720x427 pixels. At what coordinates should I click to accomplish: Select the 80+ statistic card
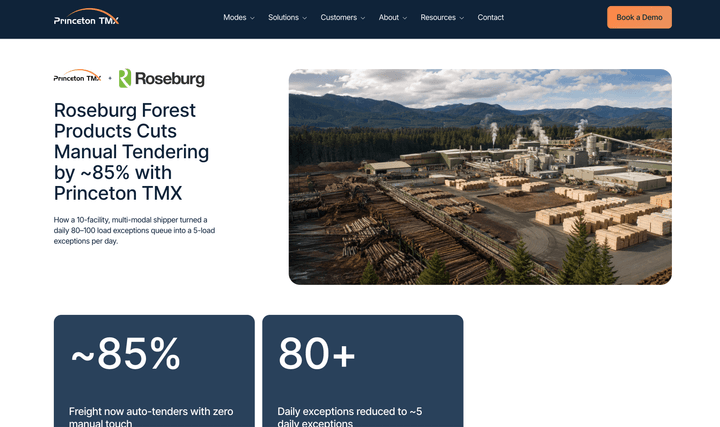(x=363, y=371)
